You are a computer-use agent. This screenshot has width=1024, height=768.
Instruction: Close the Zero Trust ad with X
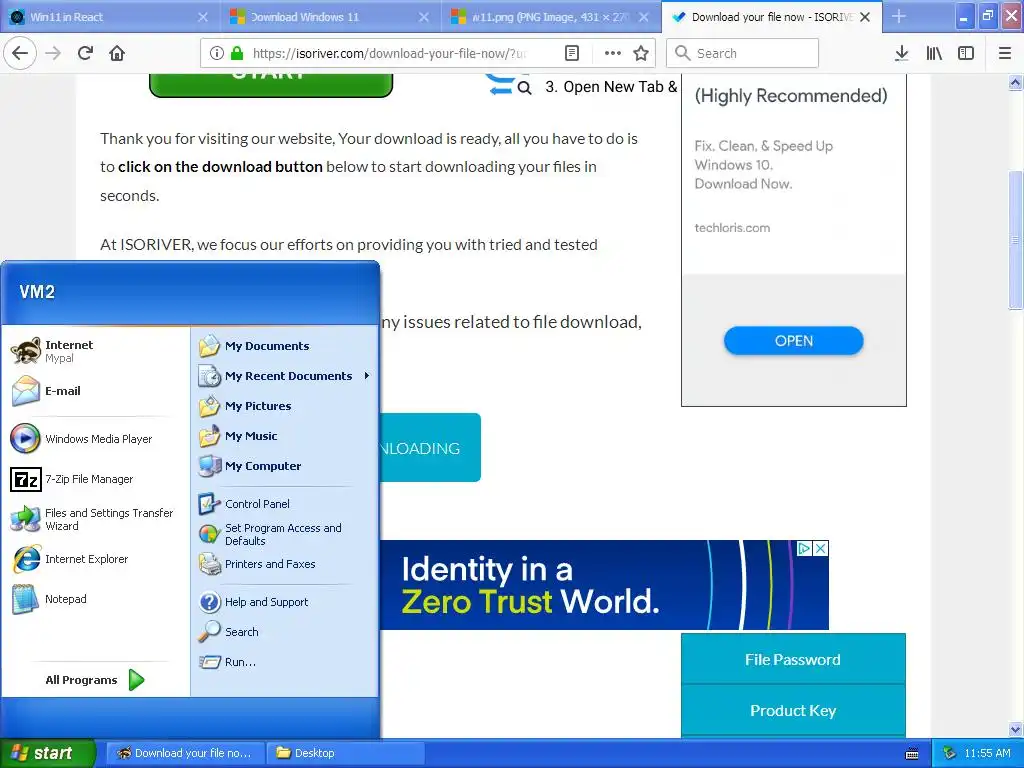pyautogui.click(x=821, y=549)
